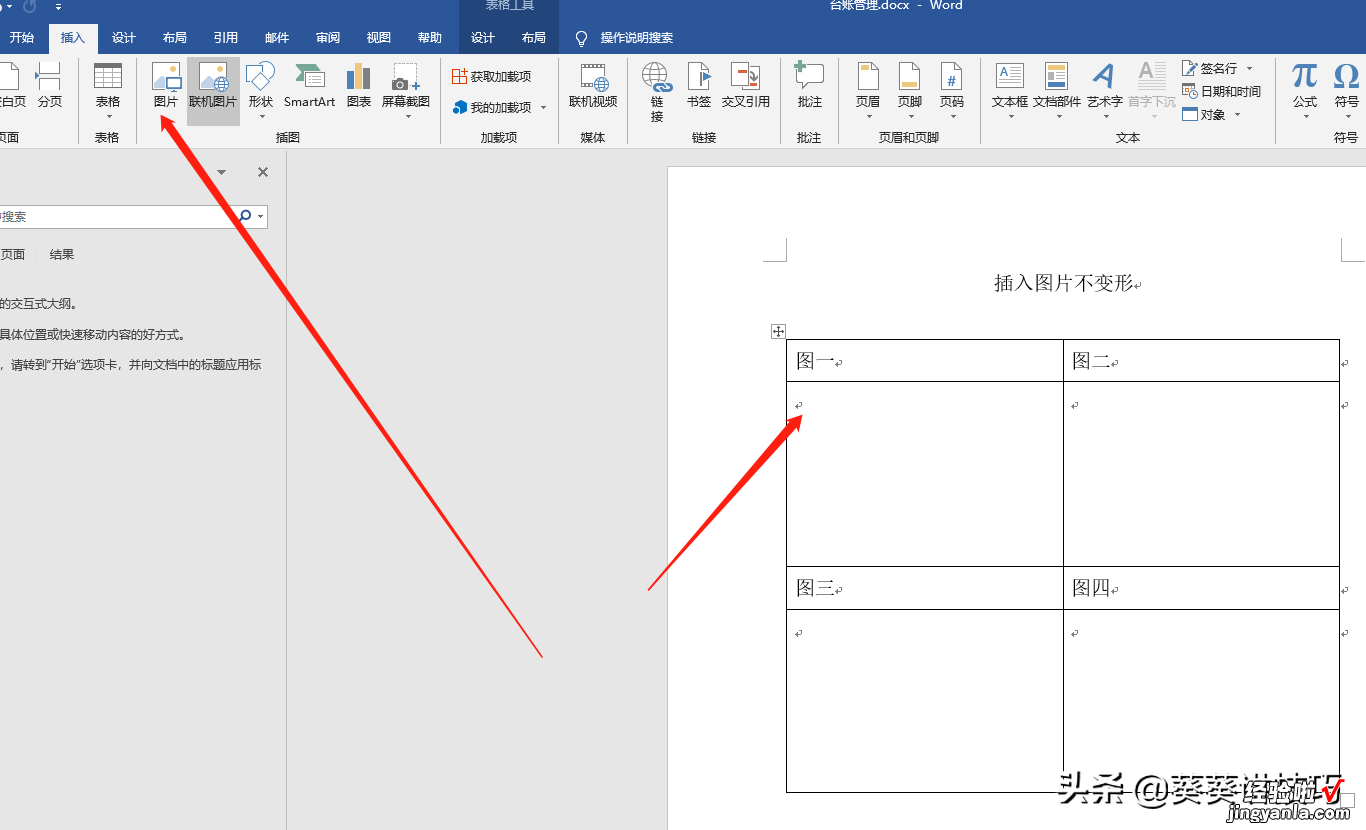Viewport: 1366px width, 830px height.
Task: Open the Mailings (邮件) tab
Action: tap(277, 38)
